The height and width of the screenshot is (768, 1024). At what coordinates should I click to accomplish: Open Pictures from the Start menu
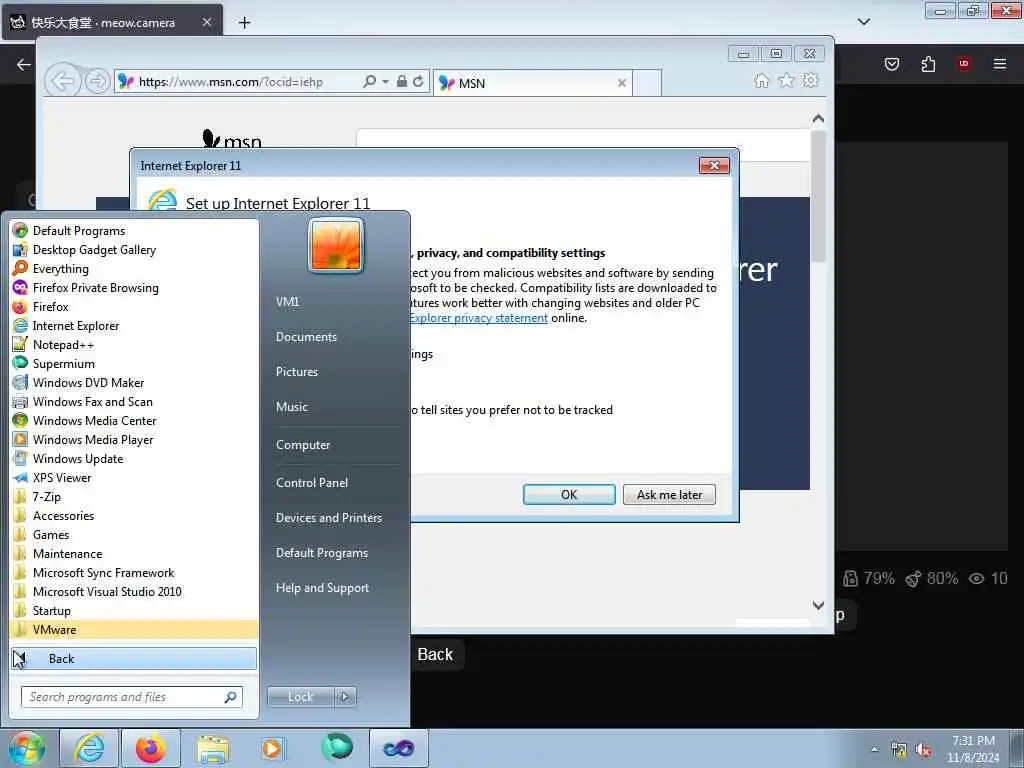(x=296, y=371)
